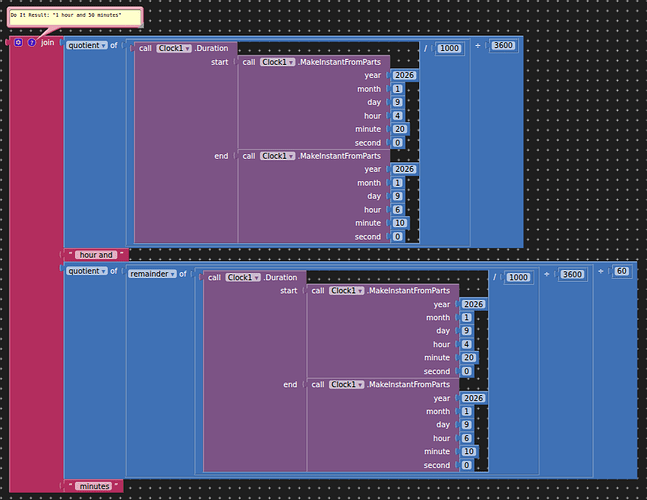The width and height of the screenshot is (647, 500).
Task: Select upper .Duration call block label
Action: (x=211, y=48)
